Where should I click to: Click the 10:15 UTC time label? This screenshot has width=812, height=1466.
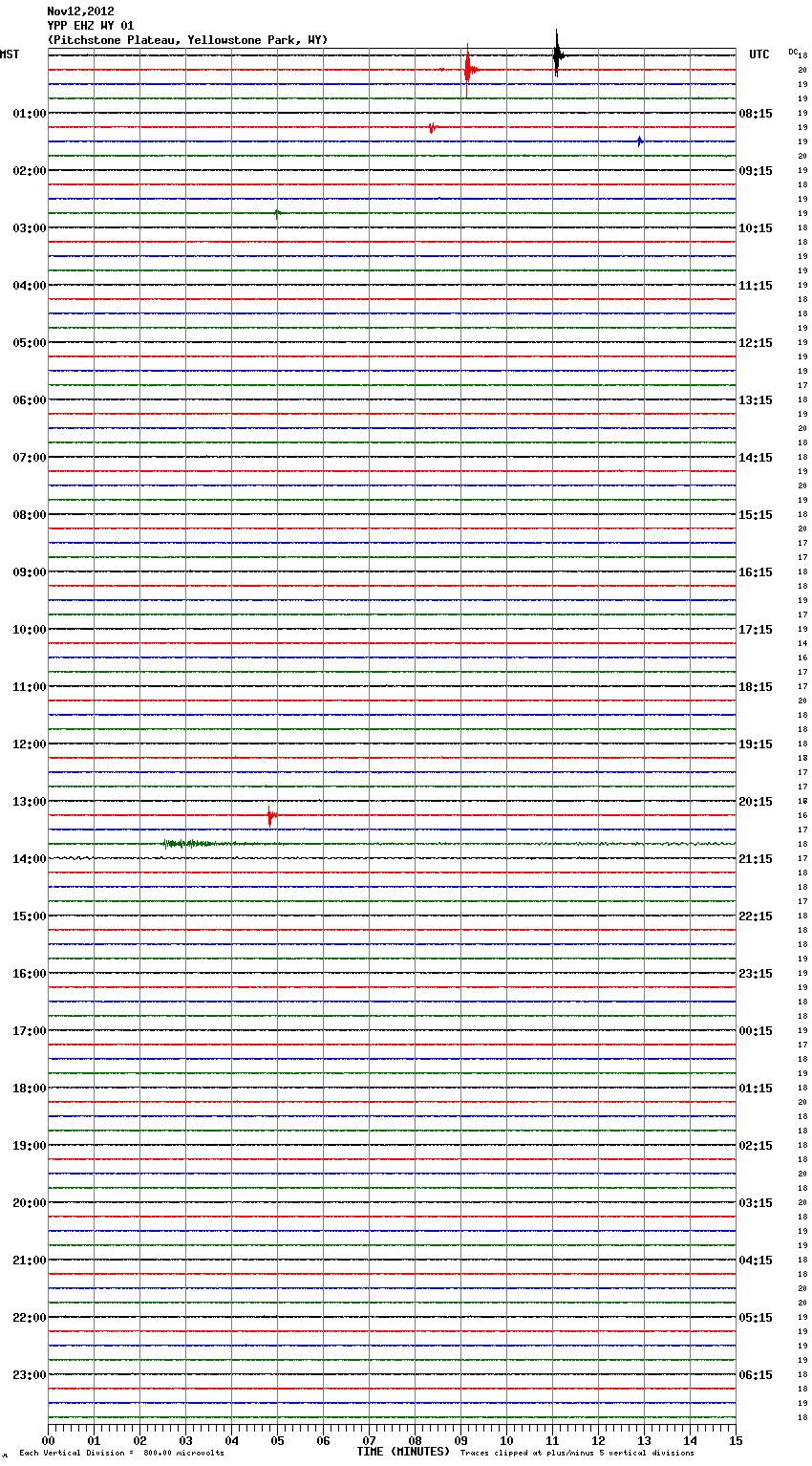[x=756, y=228]
